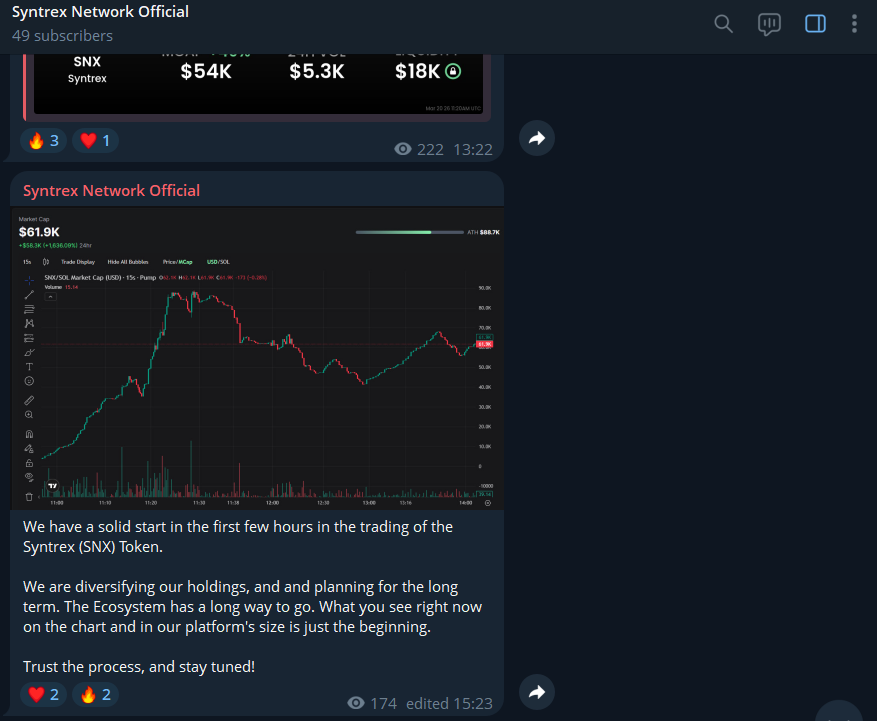Select the crosshair cursor tool
The height and width of the screenshot is (721, 877).
[x=28, y=281]
